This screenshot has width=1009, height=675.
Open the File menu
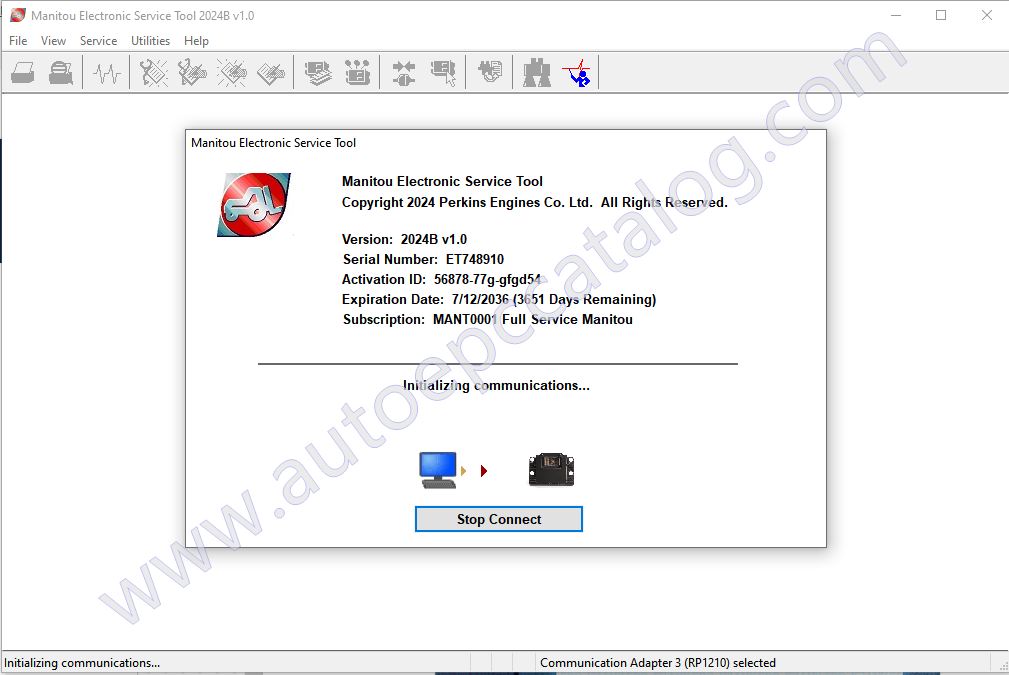pos(18,41)
